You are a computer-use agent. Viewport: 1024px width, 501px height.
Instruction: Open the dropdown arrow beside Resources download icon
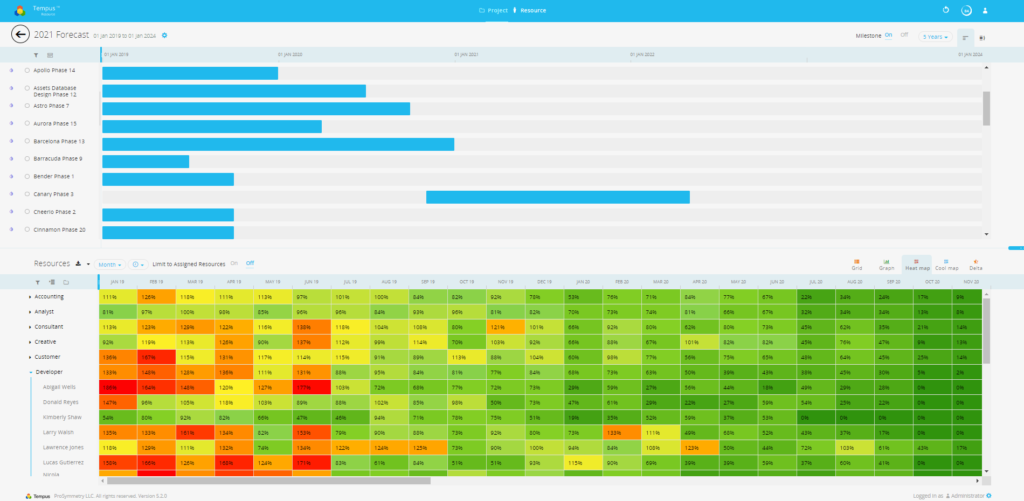(88, 265)
